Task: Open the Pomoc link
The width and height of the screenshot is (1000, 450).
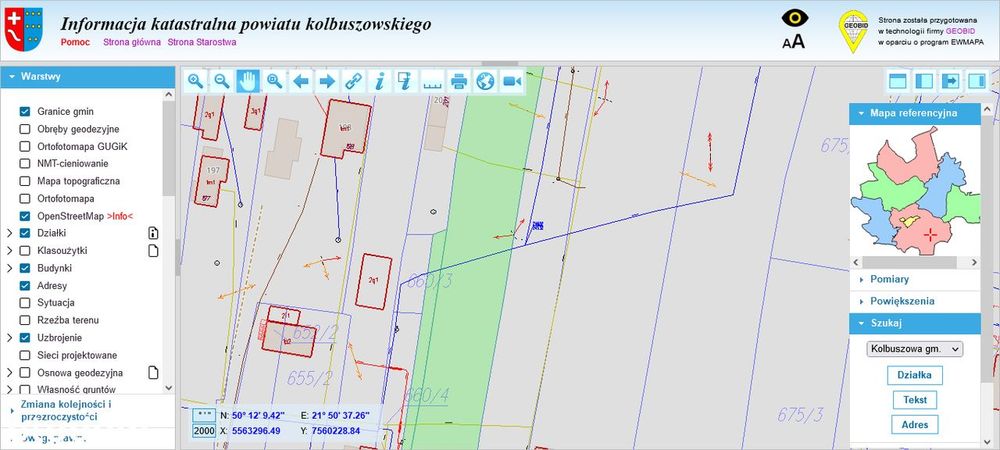Action: (75, 42)
